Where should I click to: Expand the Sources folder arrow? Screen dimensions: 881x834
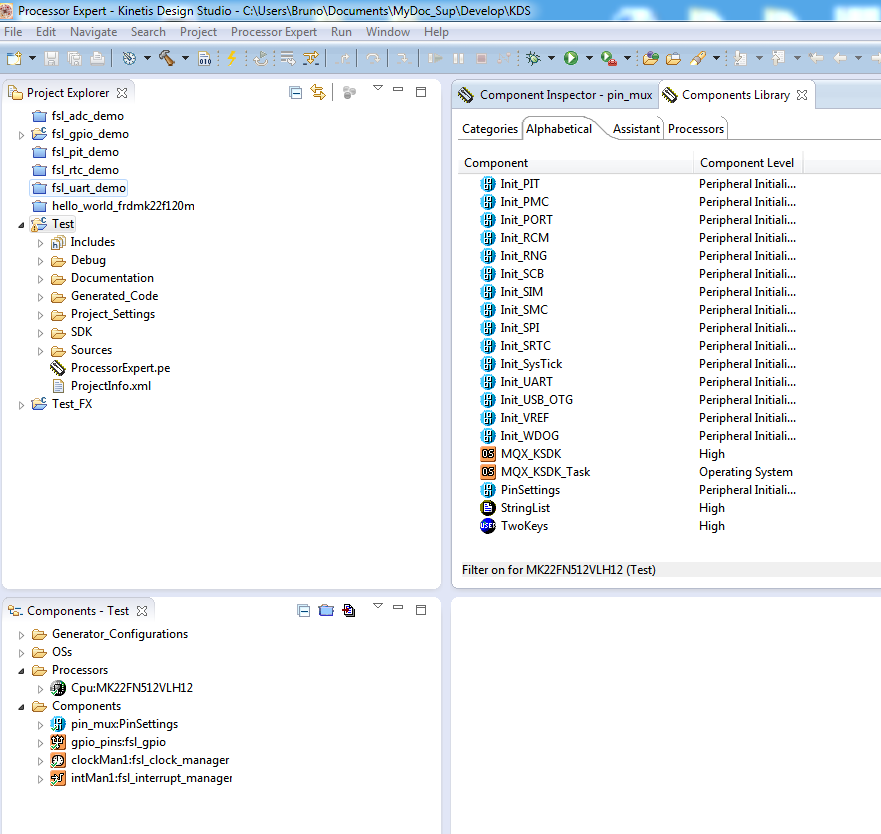coord(40,351)
